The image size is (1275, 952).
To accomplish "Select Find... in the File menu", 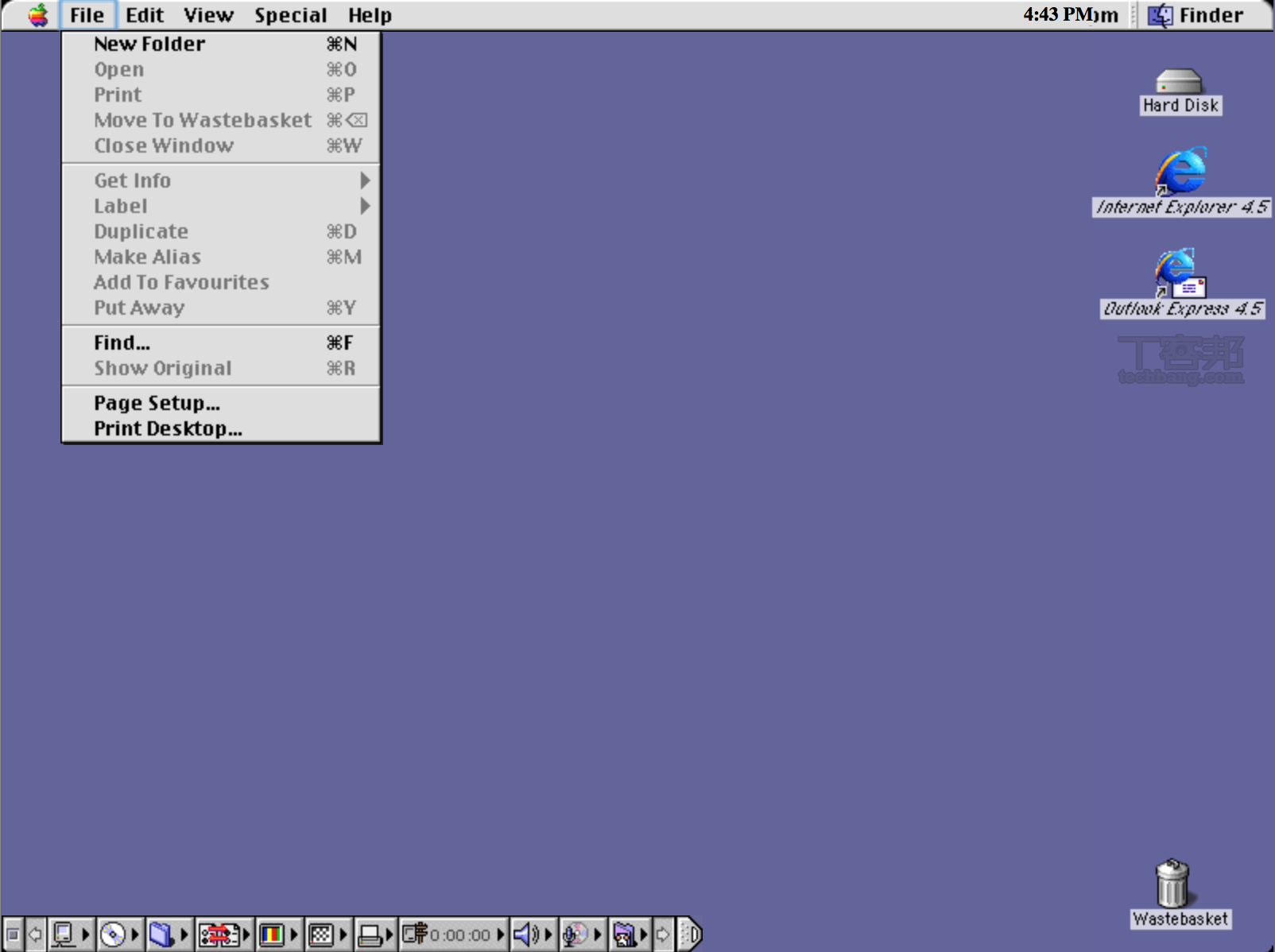I will (122, 342).
